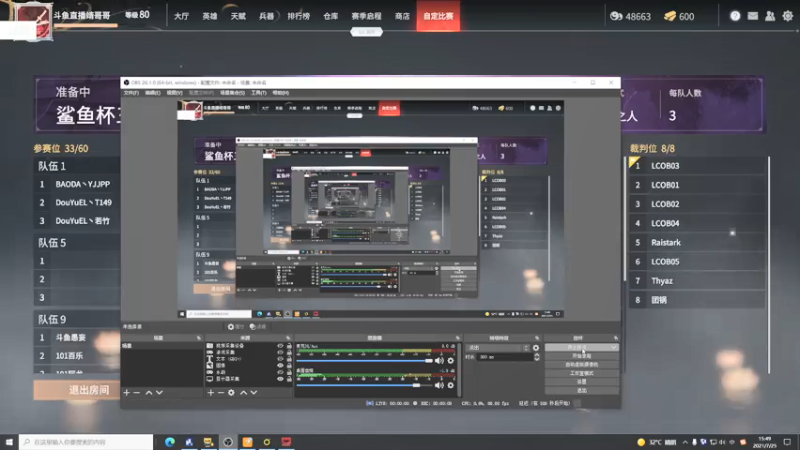
Task: Open second audio channel gear settings
Action: pyautogui.click(x=451, y=385)
